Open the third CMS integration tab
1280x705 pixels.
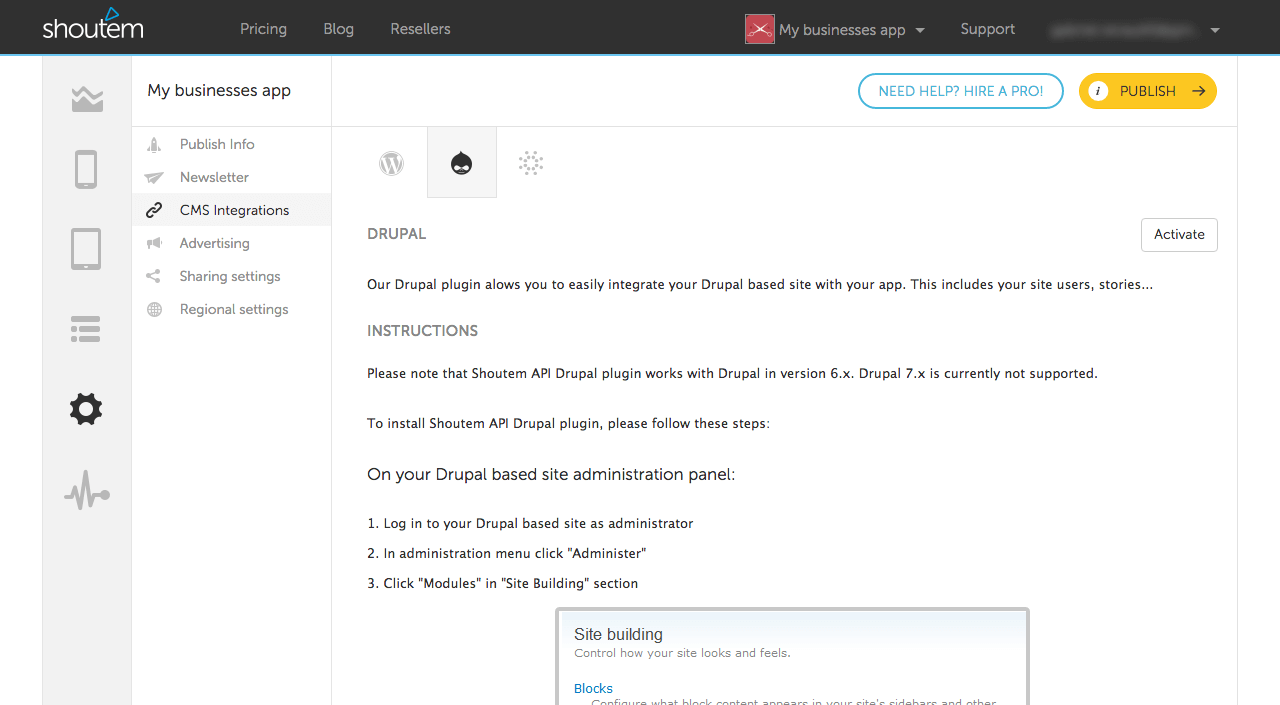pos(531,163)
